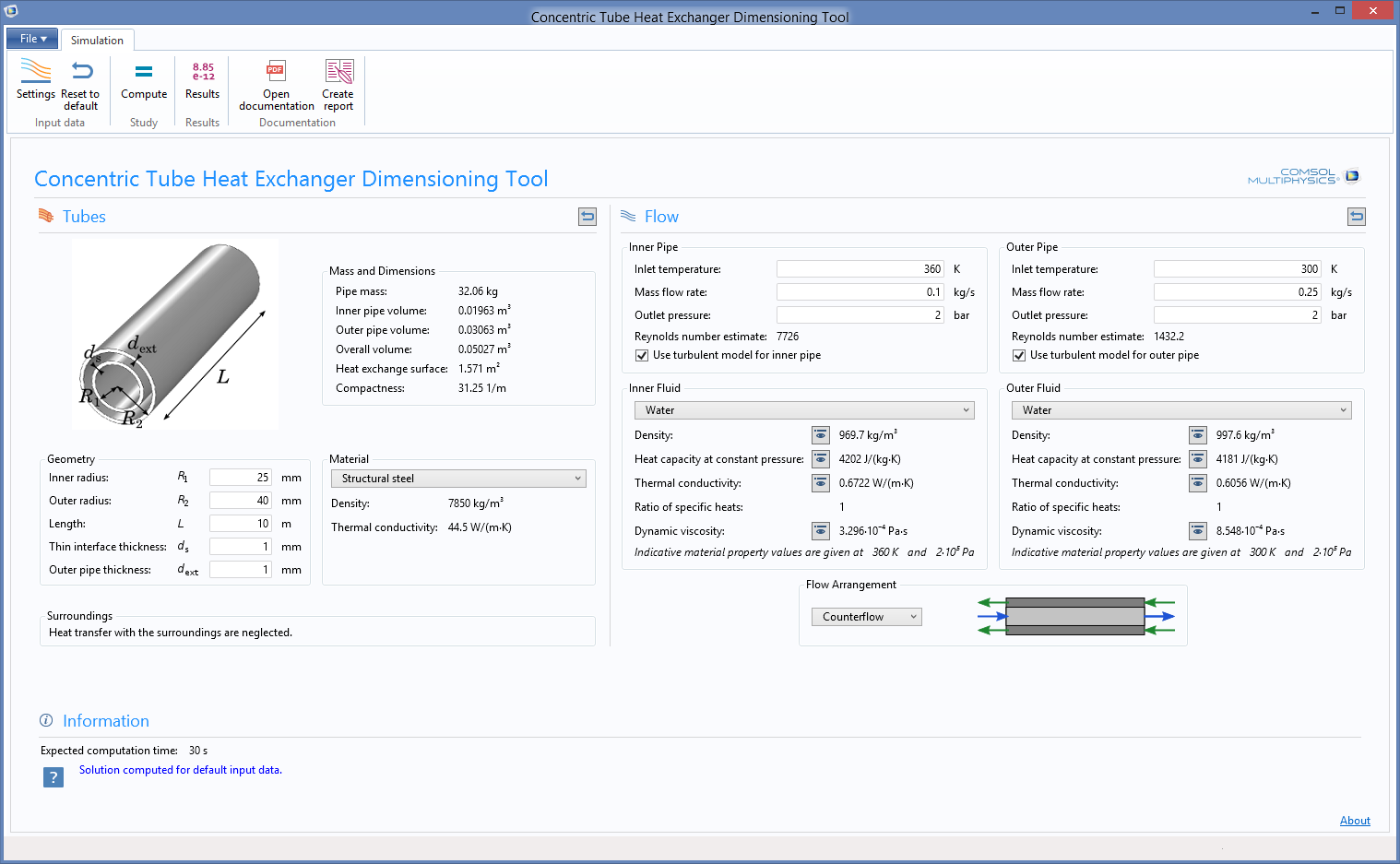Click the About link
Viewport: 1400px width, 864px height.
[x=1354, y=821]
